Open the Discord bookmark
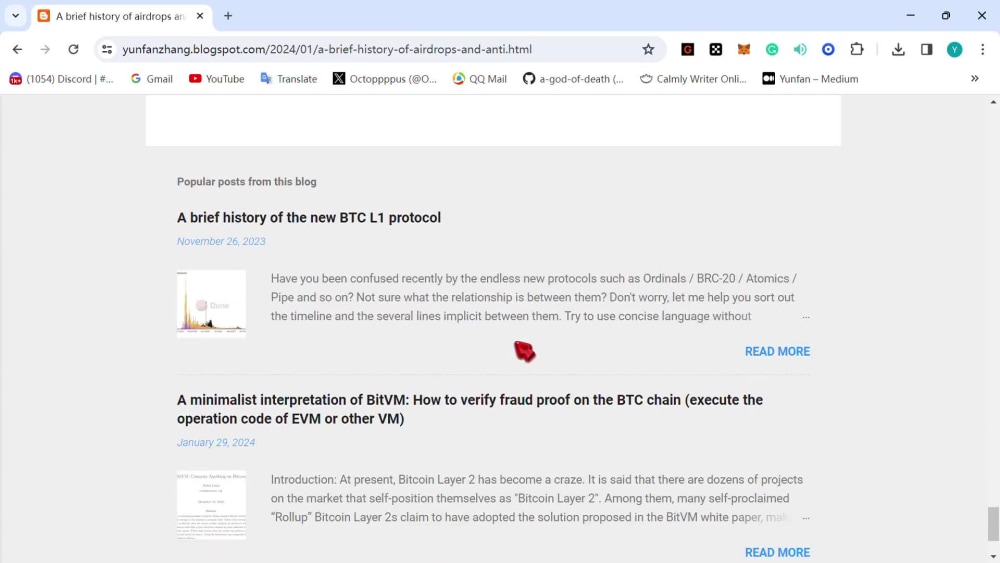The image size is (1000, 563). click(x=61, y=78)
